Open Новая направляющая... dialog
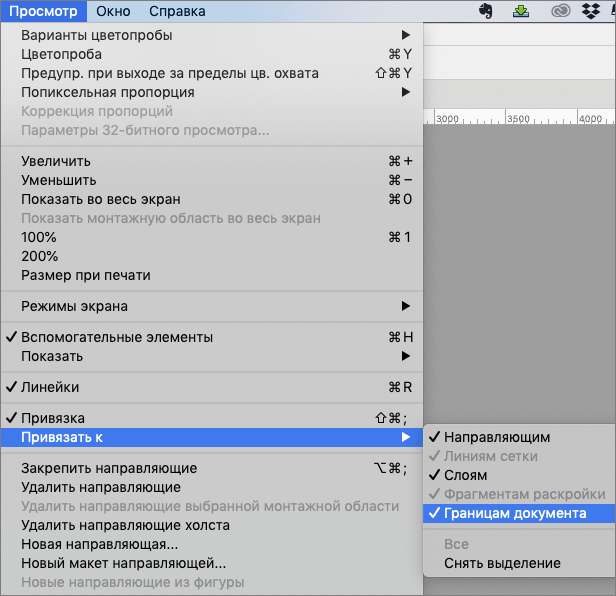Image resolution: width=616 pixels, height=596 pixels. [212, 544]
